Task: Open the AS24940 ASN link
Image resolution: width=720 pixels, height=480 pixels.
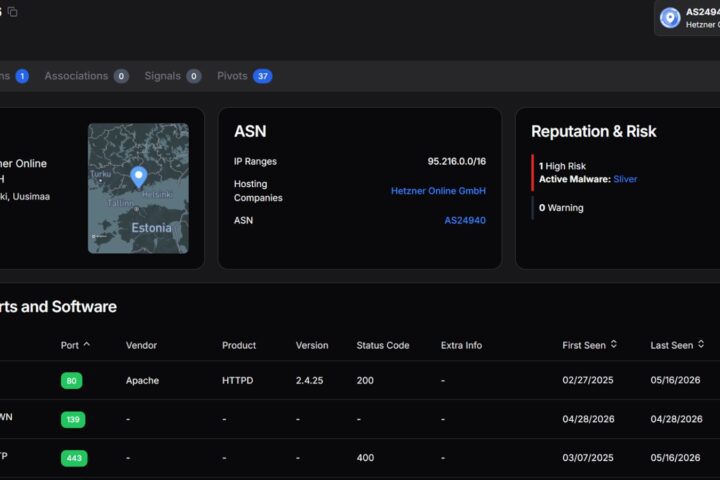Action: click(x=465, y=220)
